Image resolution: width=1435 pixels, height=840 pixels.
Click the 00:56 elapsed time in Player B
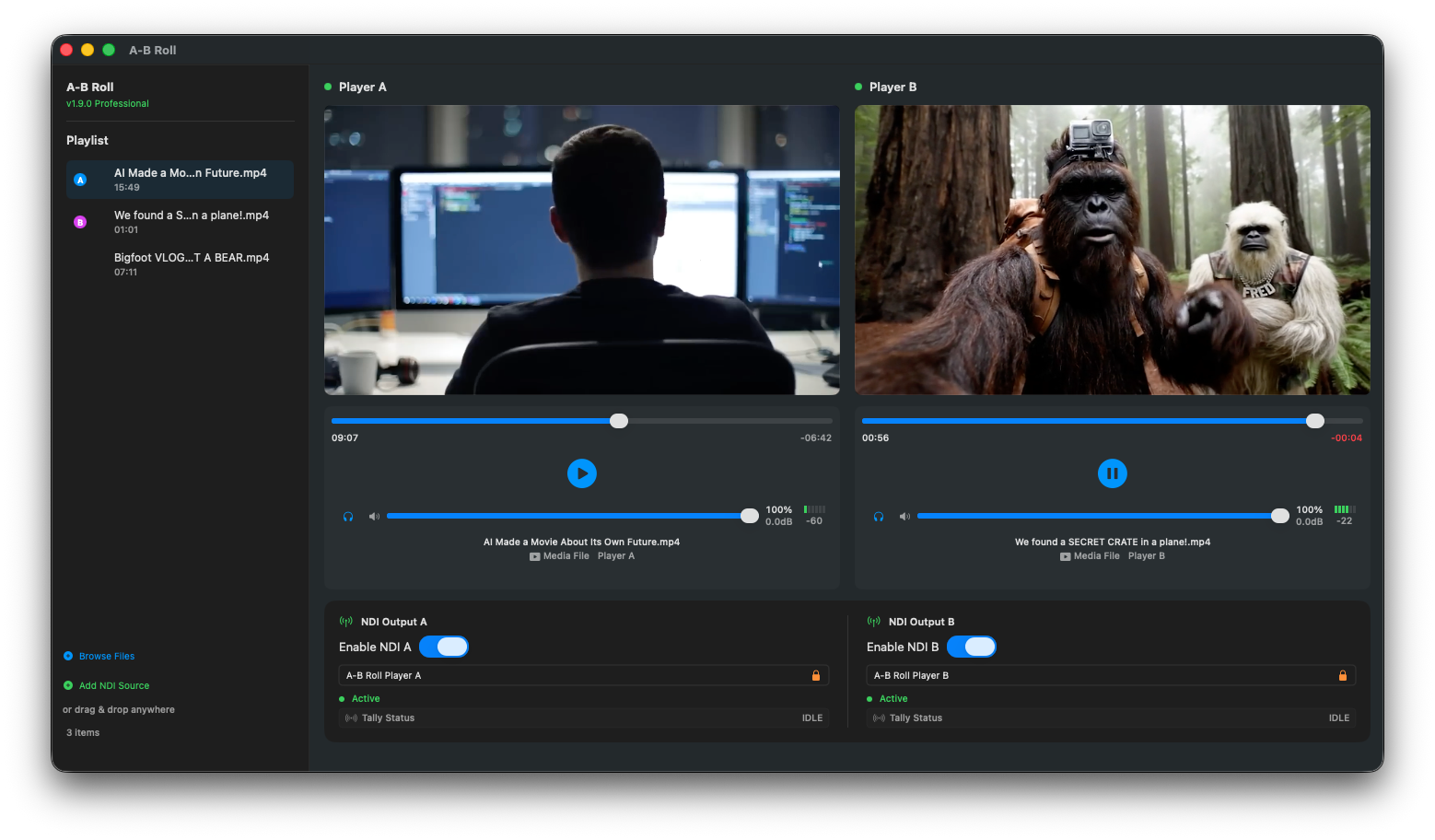click(x=875, y=437)
